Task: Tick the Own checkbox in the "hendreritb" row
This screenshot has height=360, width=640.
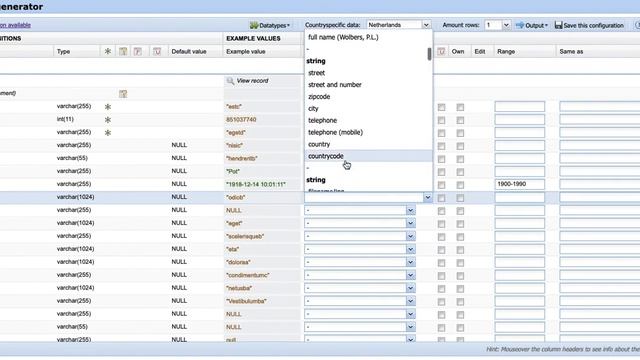Action: tap(460, 159)
